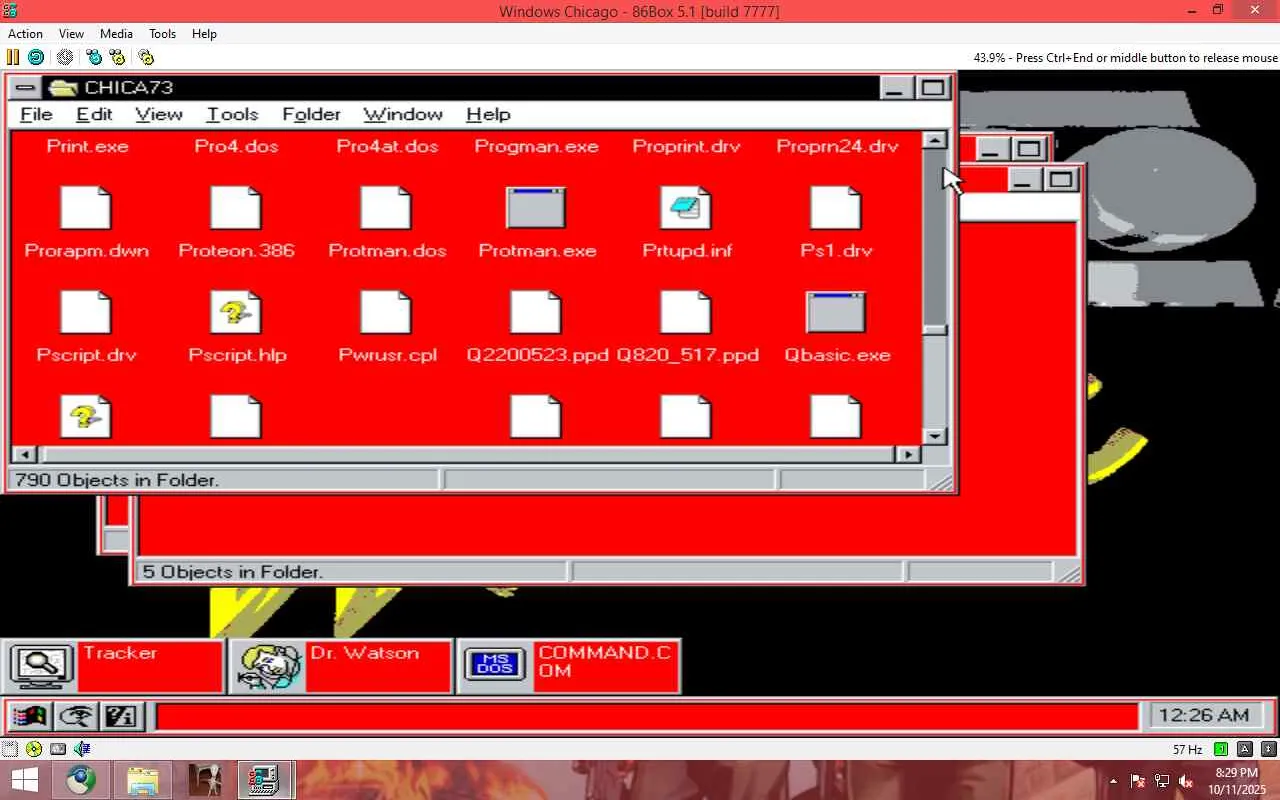Select the Pwrusr.cpl file icon
1280x800 pixels.
(386, 312)
